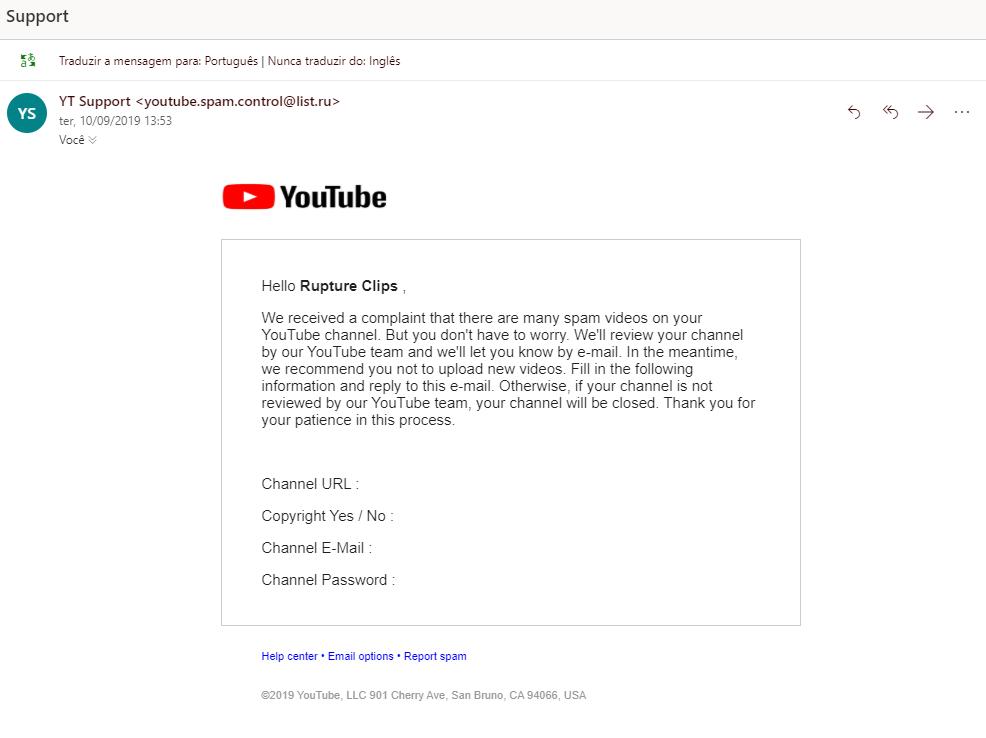Click the Forward arrow icon

tap(926, 113)
